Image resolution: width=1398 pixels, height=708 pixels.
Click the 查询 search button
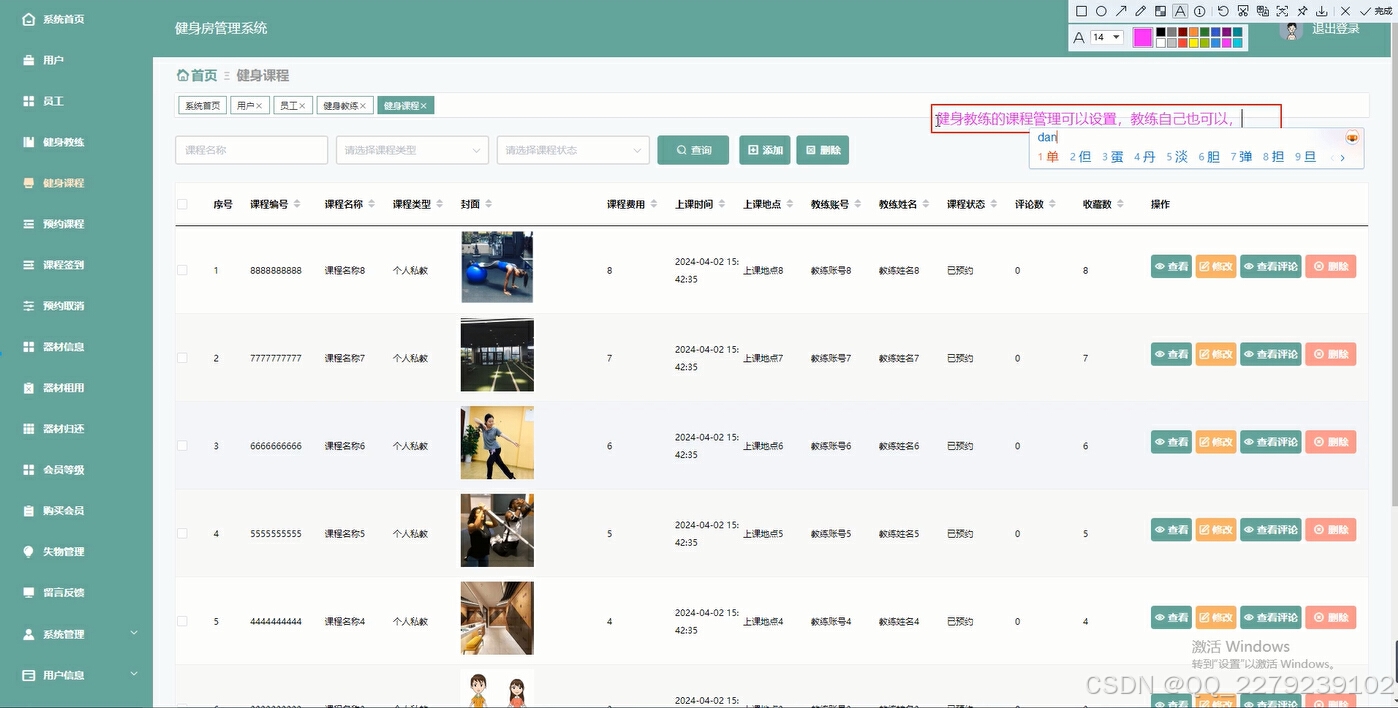pos(691,149)
